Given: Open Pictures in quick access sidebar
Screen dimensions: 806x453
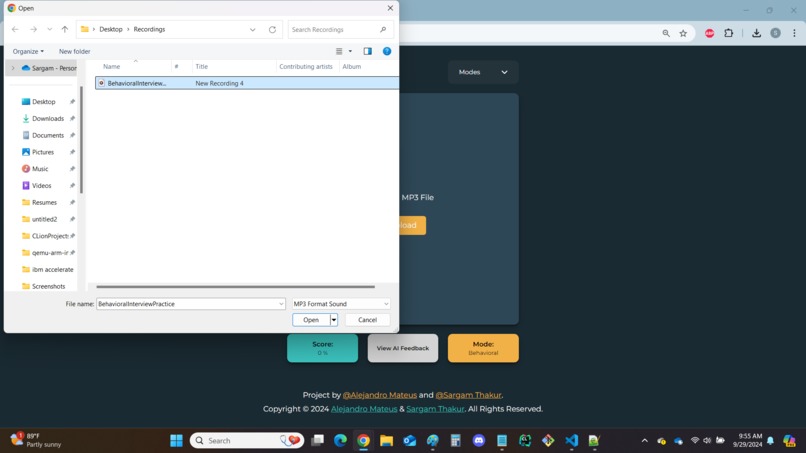Looking at the screenshot, I should click(x=43, y=152).
